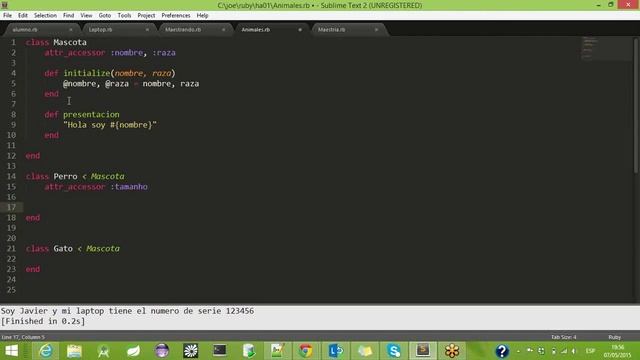Open the command prompt taskbar icon
Viewport: 640px width, 360px height.
[220, 351]
